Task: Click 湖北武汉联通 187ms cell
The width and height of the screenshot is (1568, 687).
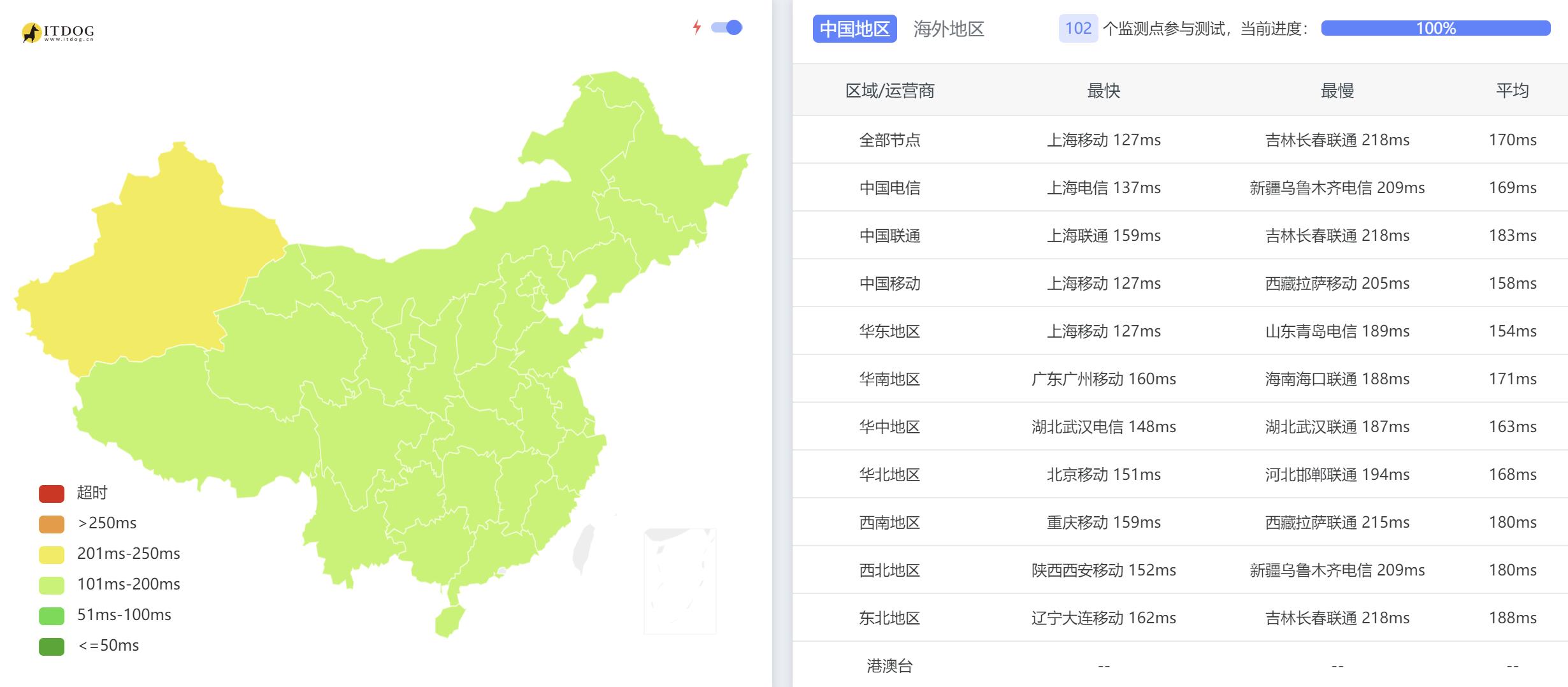Action: pyautogui.click(x=1337, y=426)
